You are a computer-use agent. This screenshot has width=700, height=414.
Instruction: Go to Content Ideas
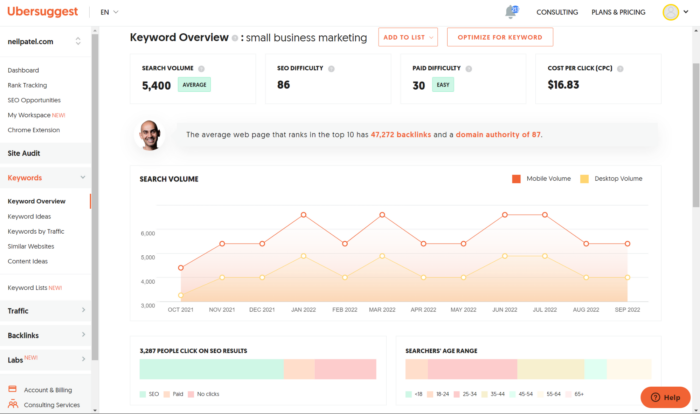pos(28,261)
